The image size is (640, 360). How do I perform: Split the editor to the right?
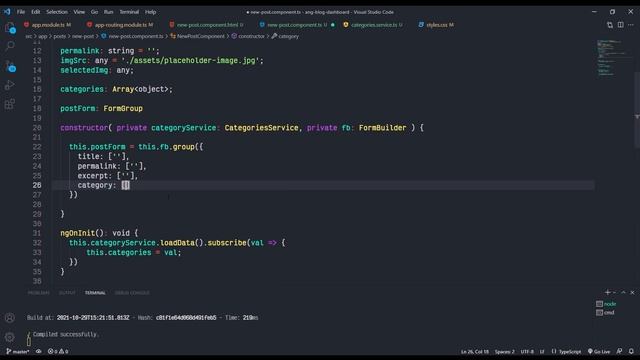[x=620, y=25]
